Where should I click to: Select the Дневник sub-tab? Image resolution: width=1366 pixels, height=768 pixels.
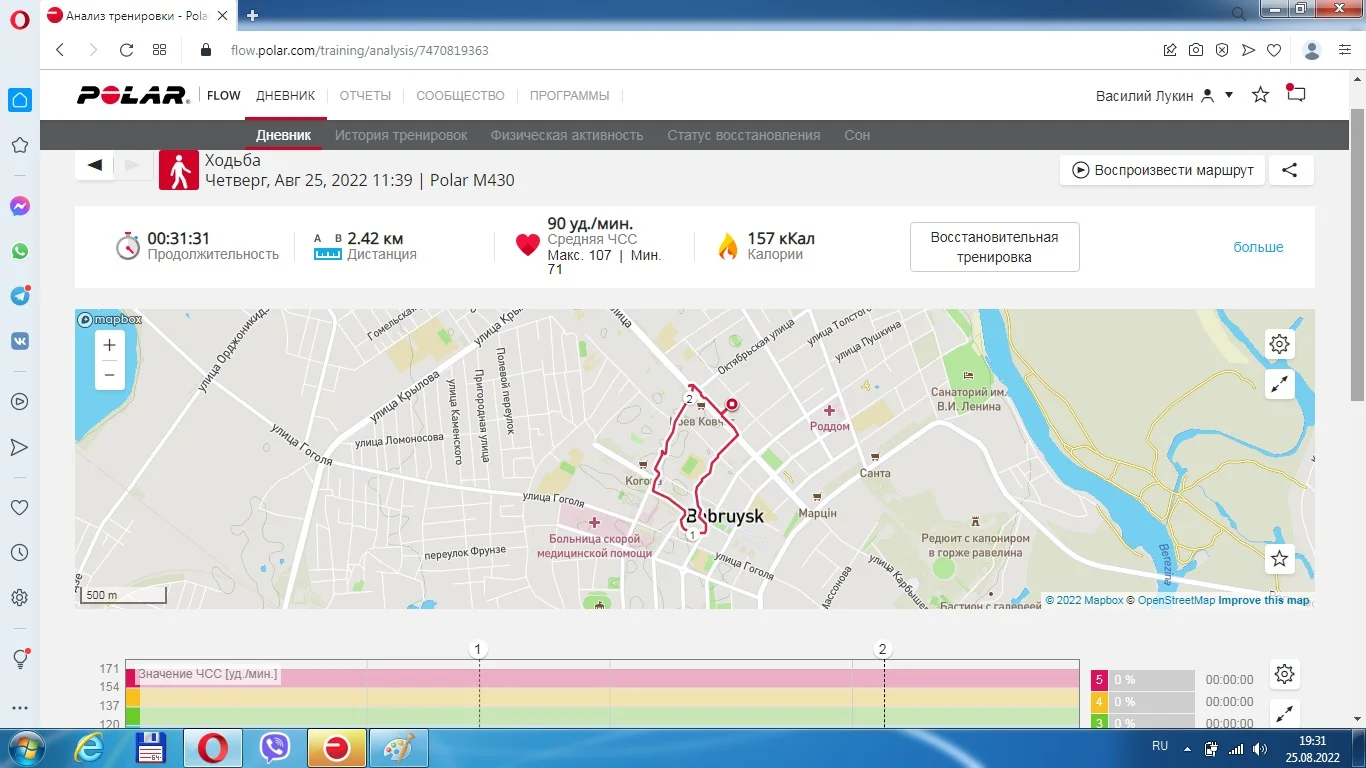coord(284,135)
